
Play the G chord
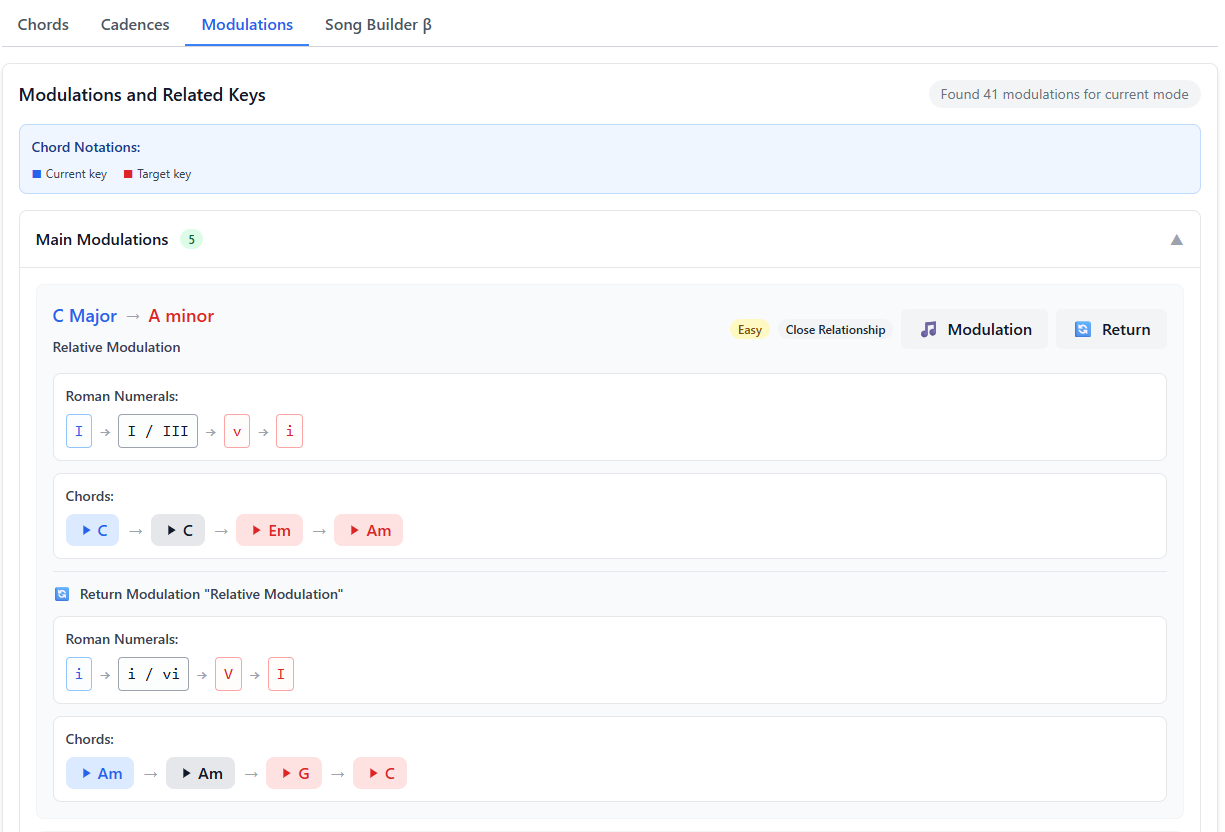pos(294,773)
